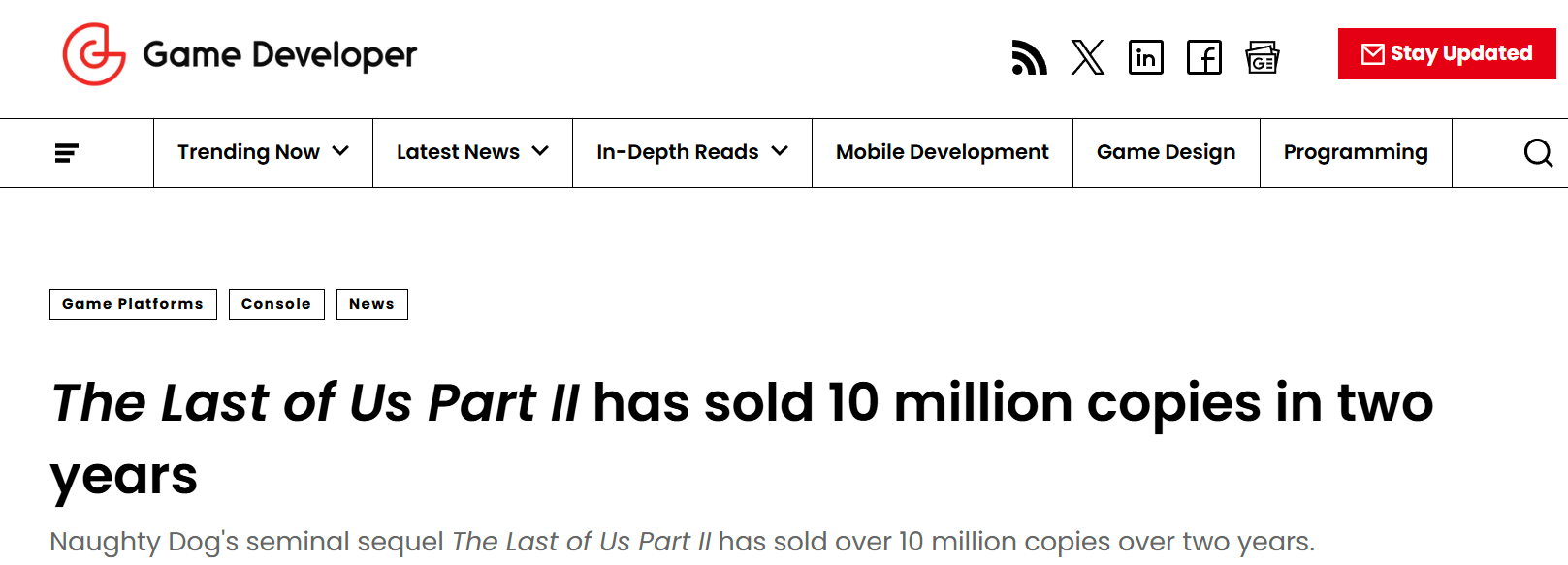Click the Google News icon
This screenshot has height=565, width=1568.
point(1262,57)
